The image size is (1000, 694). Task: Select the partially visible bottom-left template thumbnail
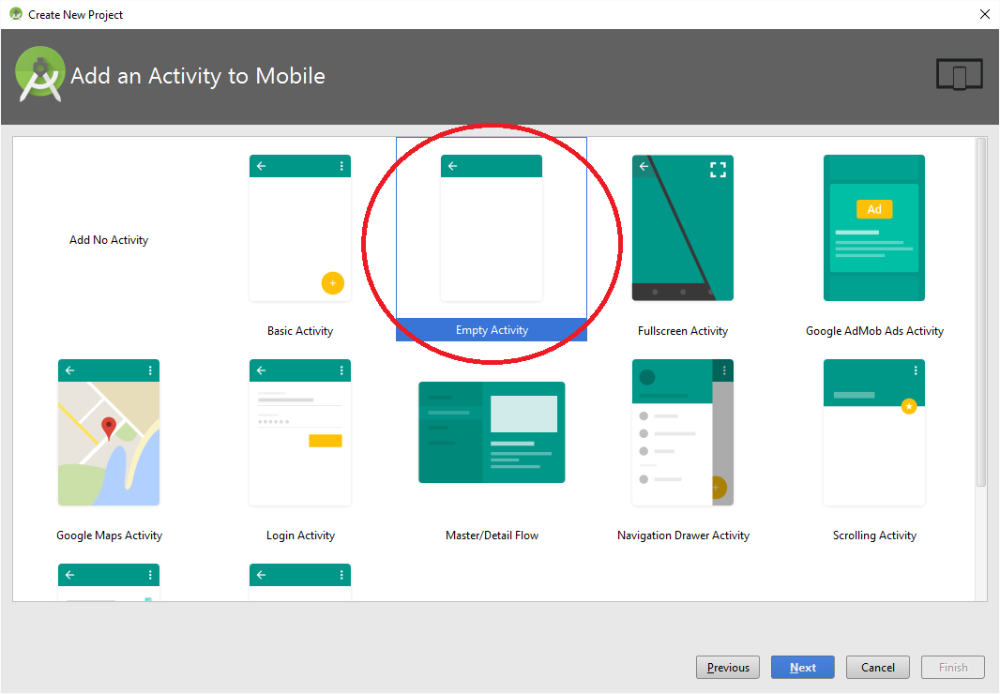(108, 582)
